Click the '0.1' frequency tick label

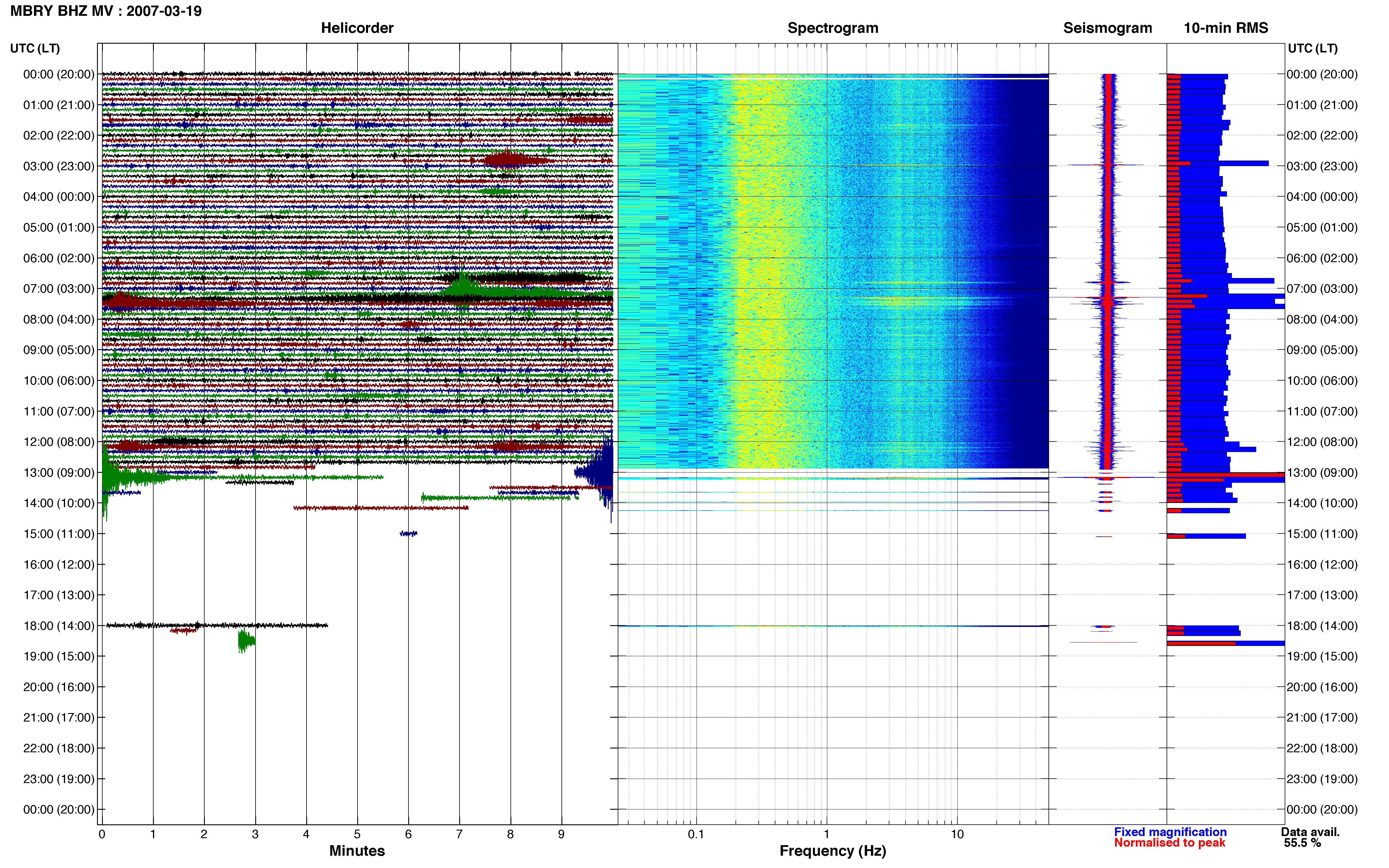tap(696, 834)
